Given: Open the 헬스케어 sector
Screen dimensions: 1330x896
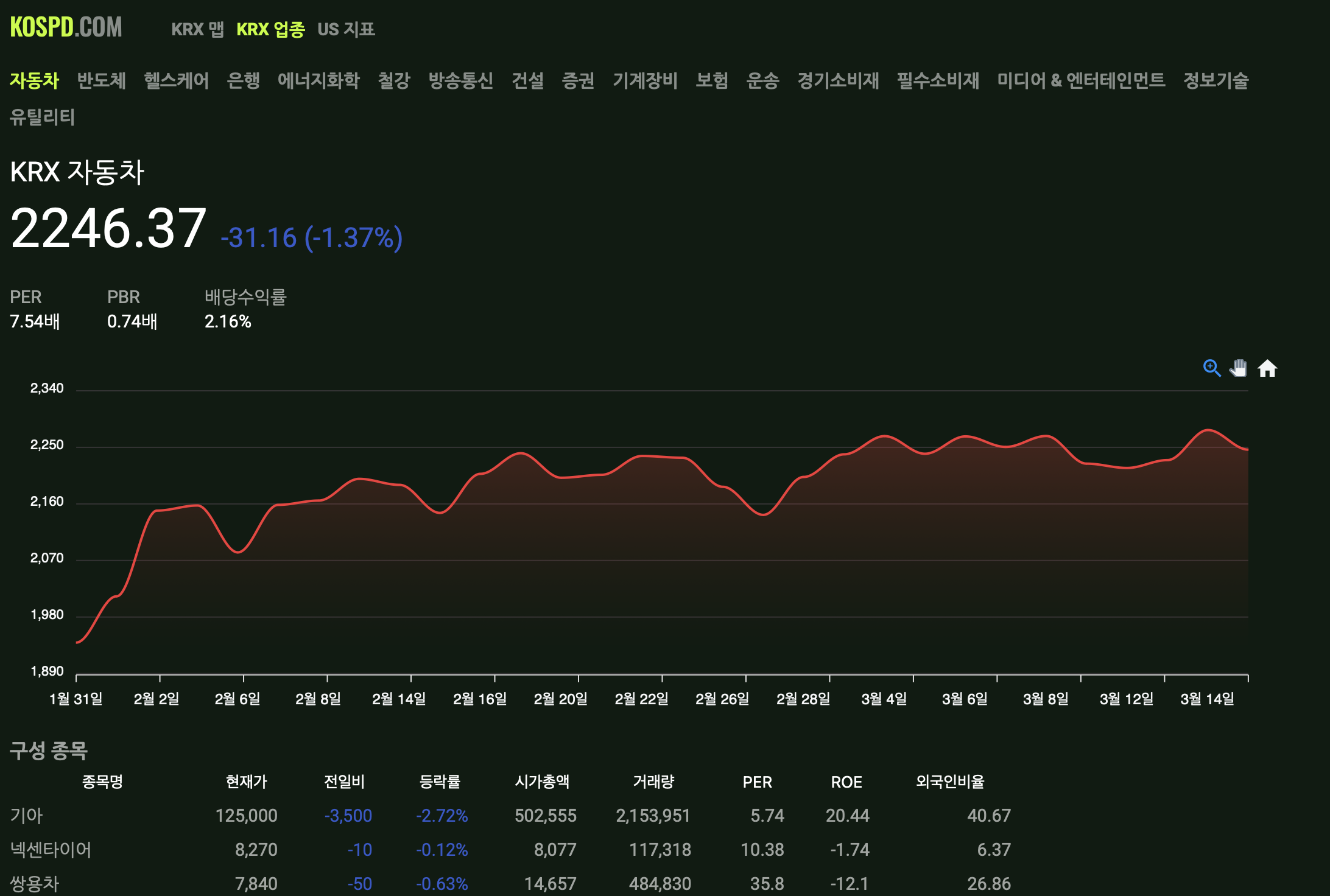Looking at the screenshot, I should tap(176, 80).
